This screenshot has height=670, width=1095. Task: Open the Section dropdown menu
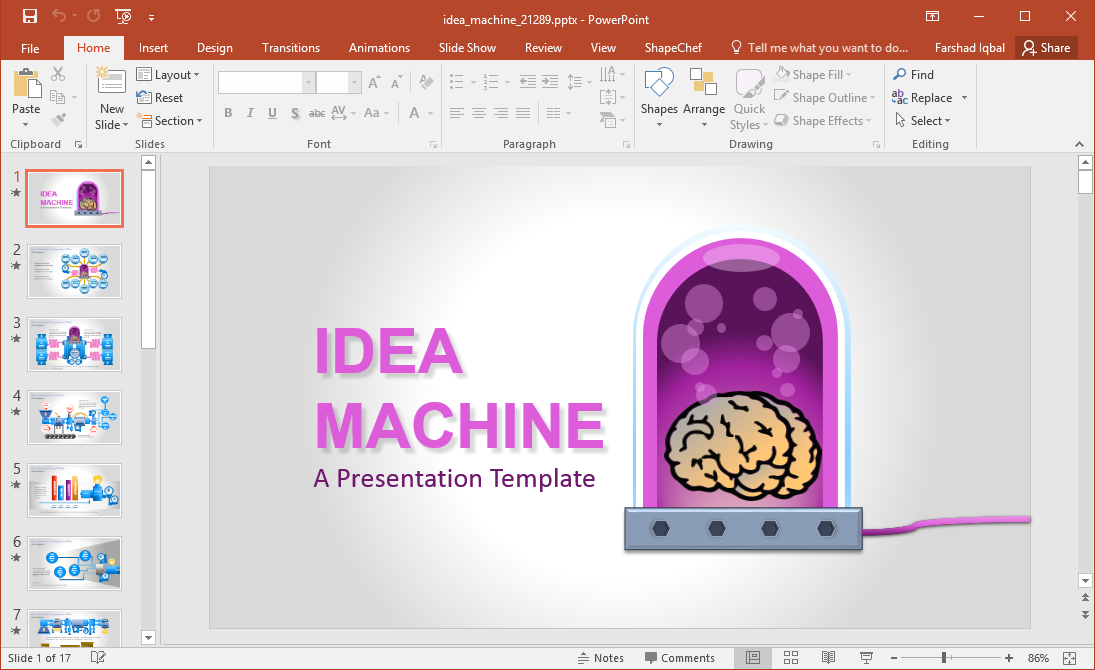point(169,121)
